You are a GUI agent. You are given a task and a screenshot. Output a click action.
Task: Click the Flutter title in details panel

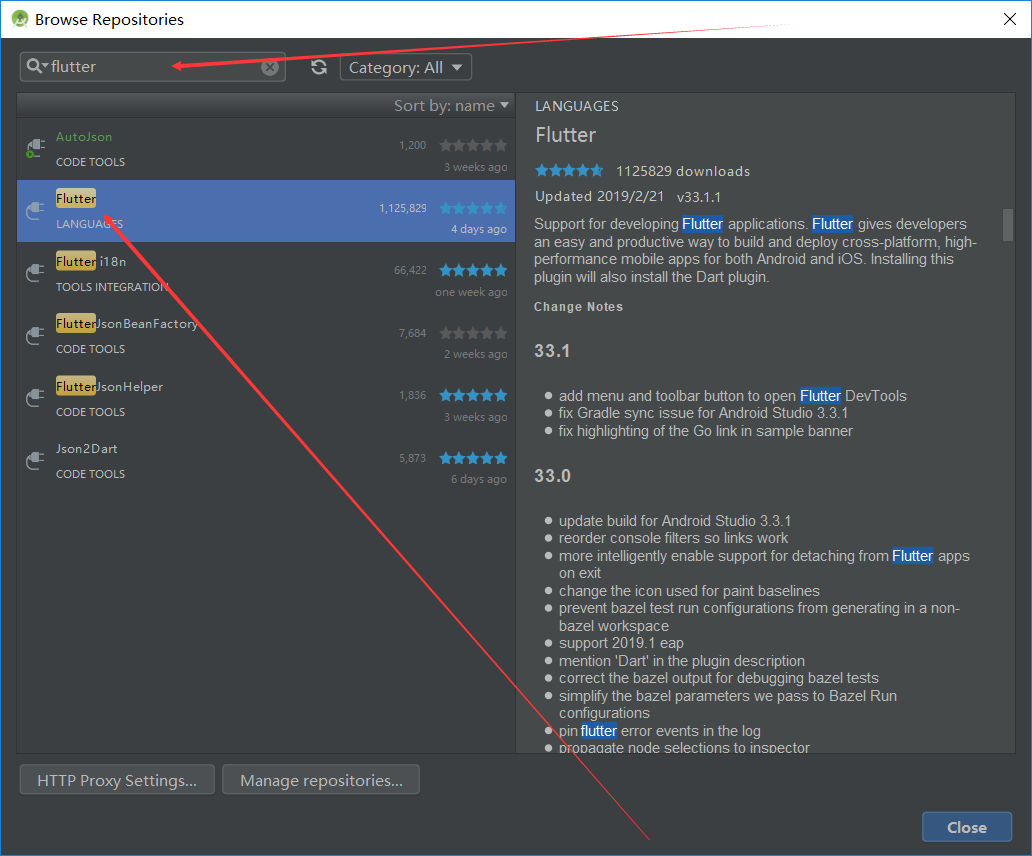565,135
